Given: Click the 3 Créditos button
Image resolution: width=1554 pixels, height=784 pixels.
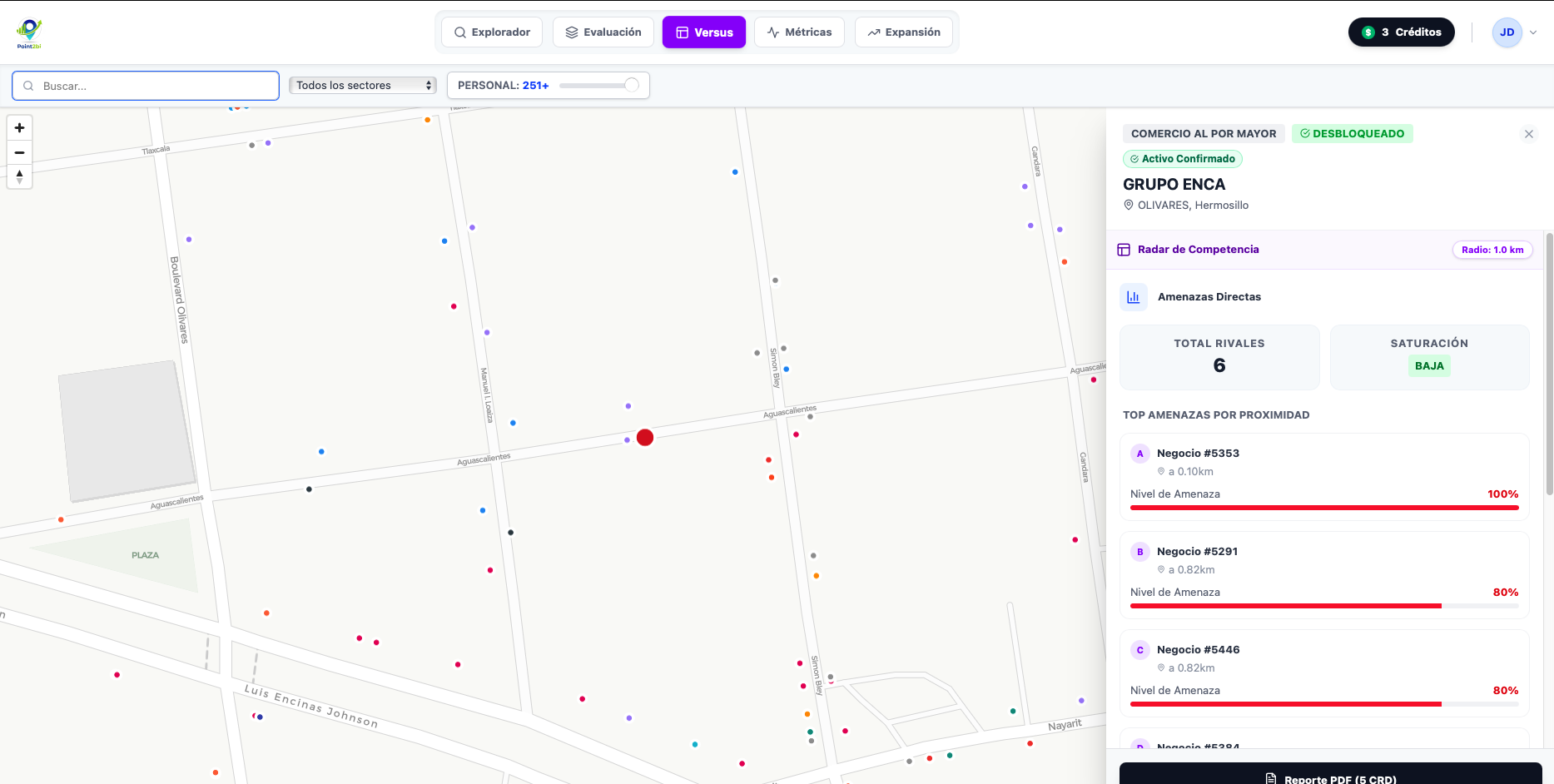Looking at the screenshot, I should (x=1401, y=32).
